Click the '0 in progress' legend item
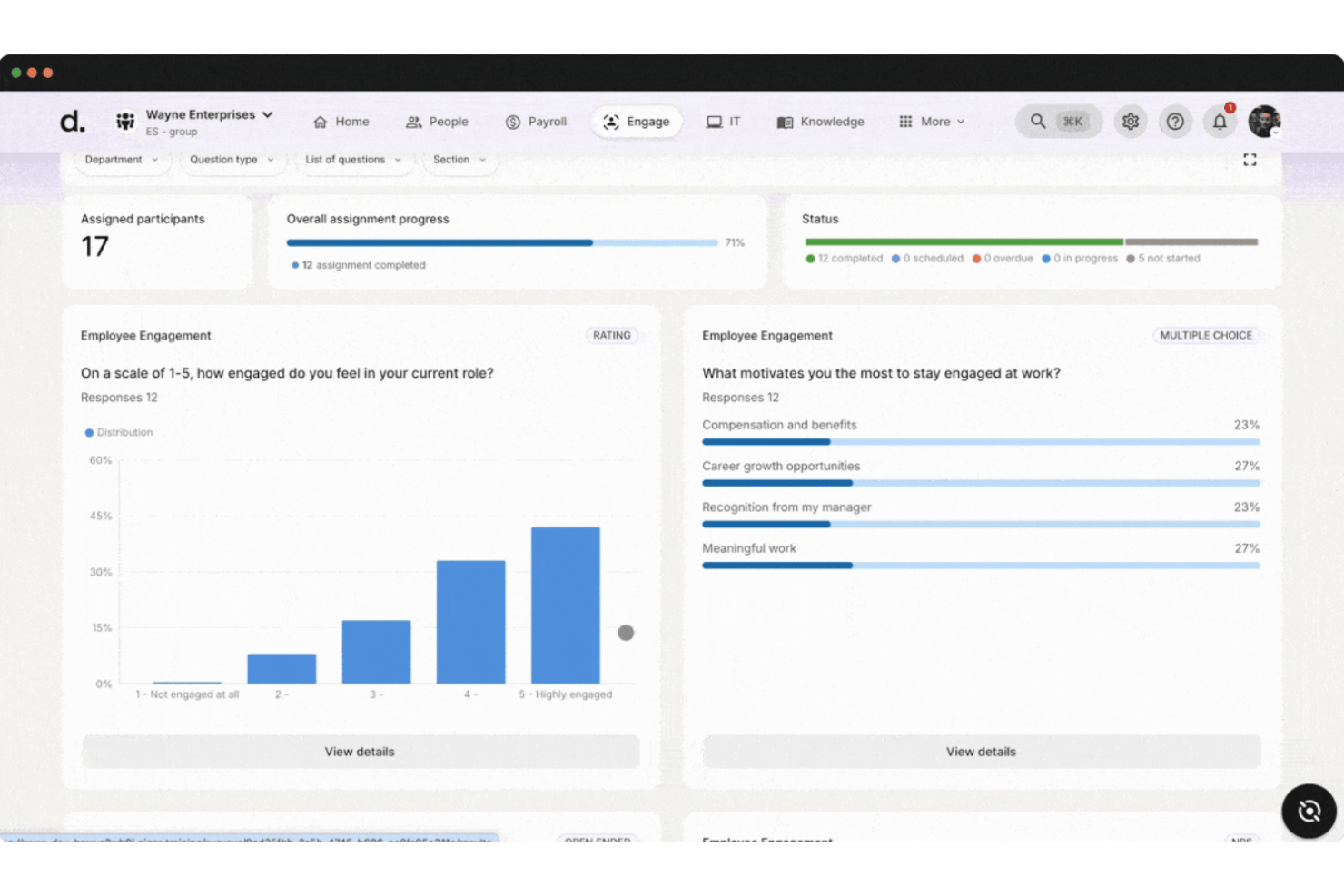The height and width of the screenshot is (896, 1344). click(x=1080, y=259)
